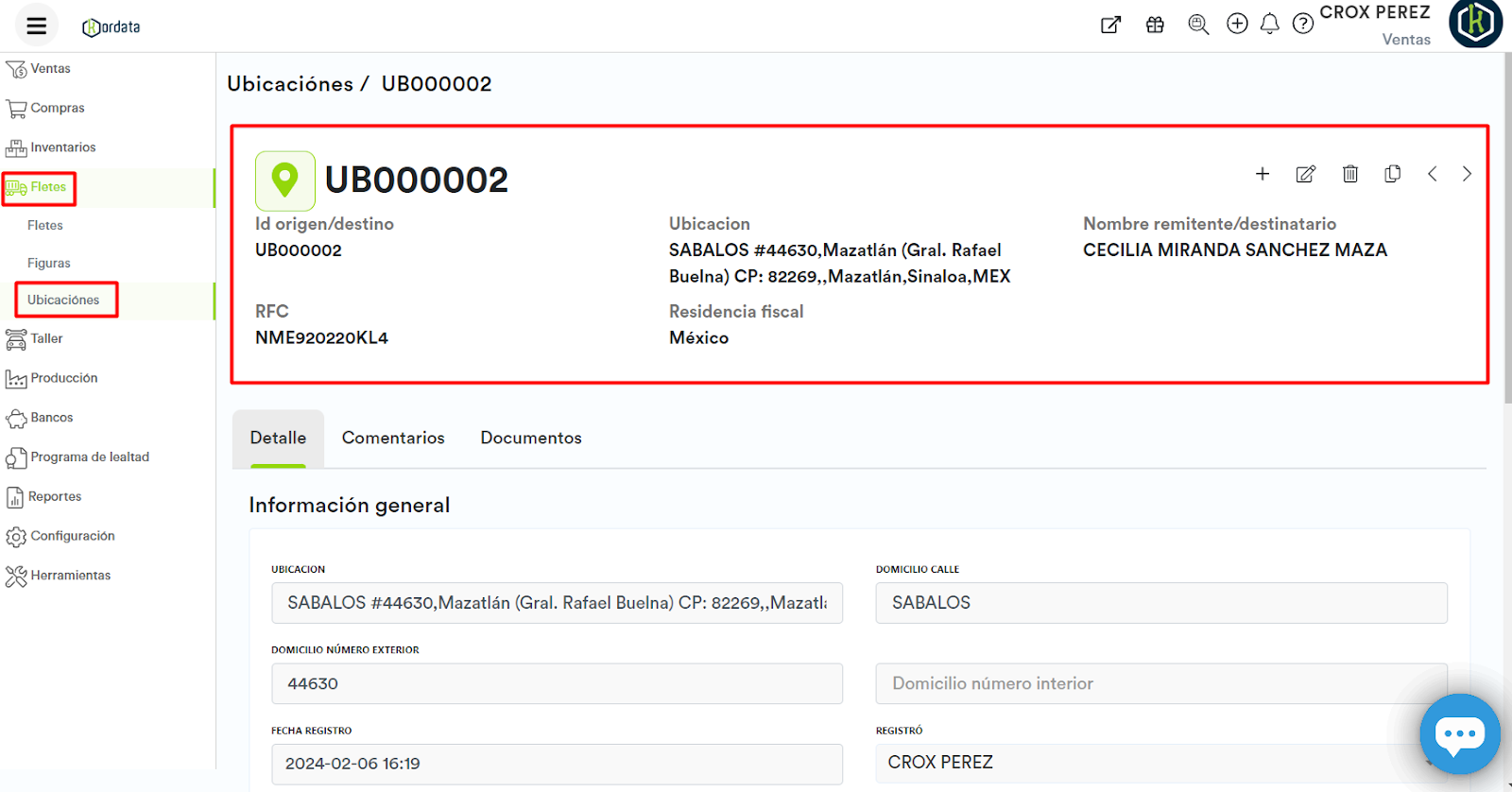Click the Domicilio número interior field
Screen dimensions: 1512x792
tap(1160, 683)
